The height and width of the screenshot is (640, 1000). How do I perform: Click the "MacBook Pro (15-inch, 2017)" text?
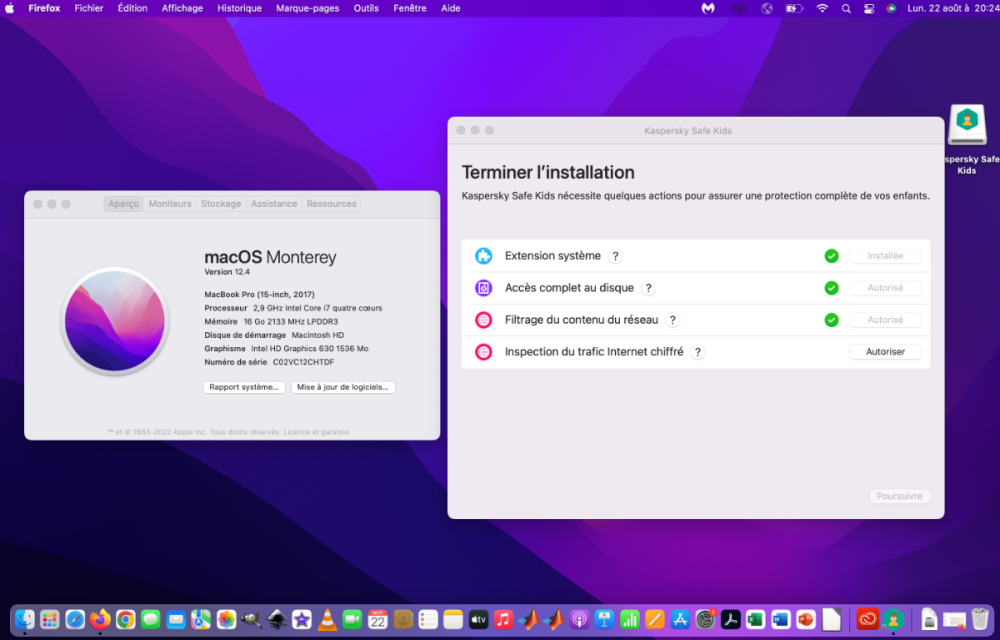pos(259,295)
